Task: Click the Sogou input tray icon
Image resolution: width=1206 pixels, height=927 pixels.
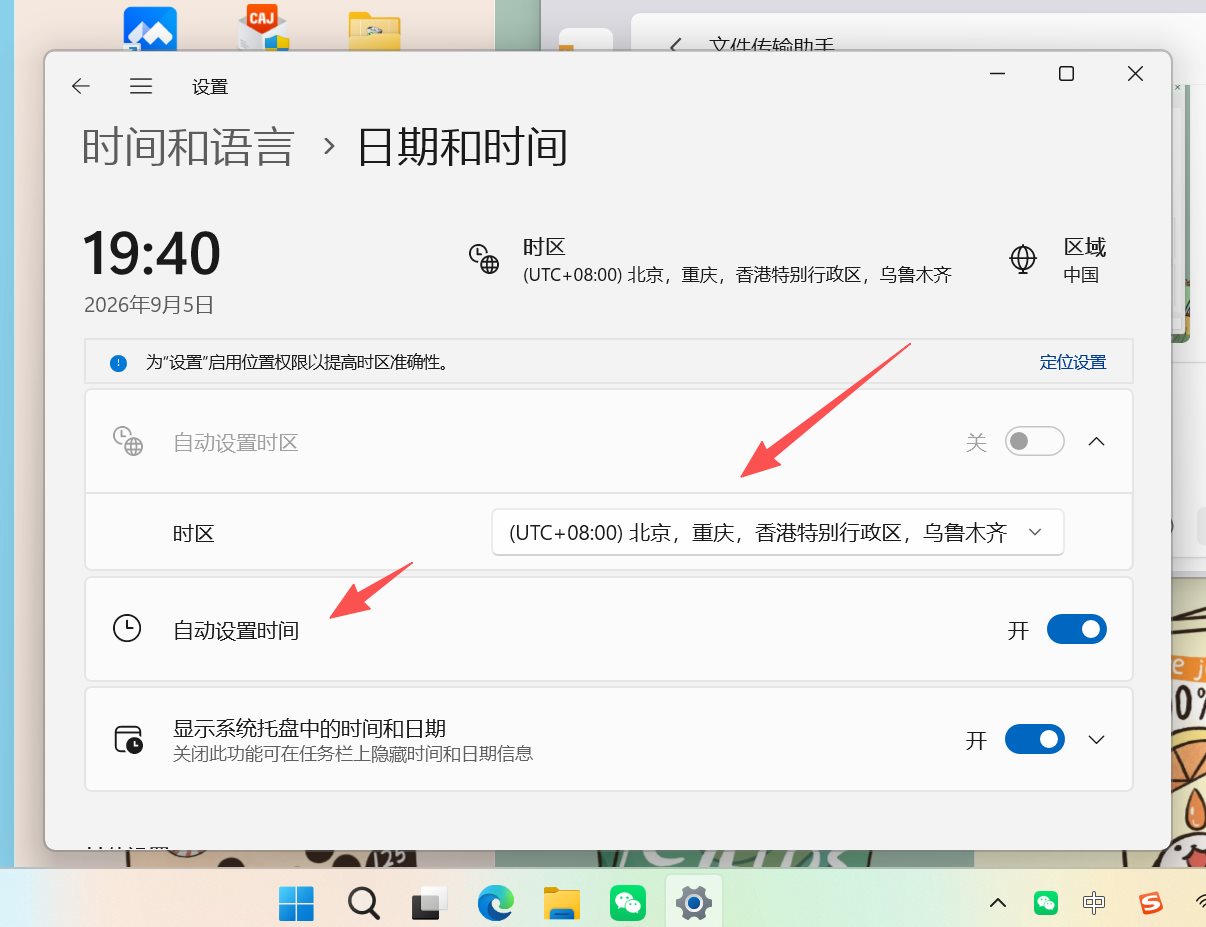Action: (x=1152, y=903)
